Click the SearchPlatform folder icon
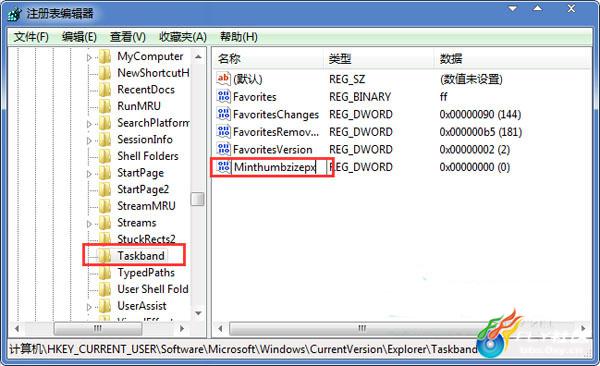Screen dimensions: 600x366 click(x=105, y=123)
